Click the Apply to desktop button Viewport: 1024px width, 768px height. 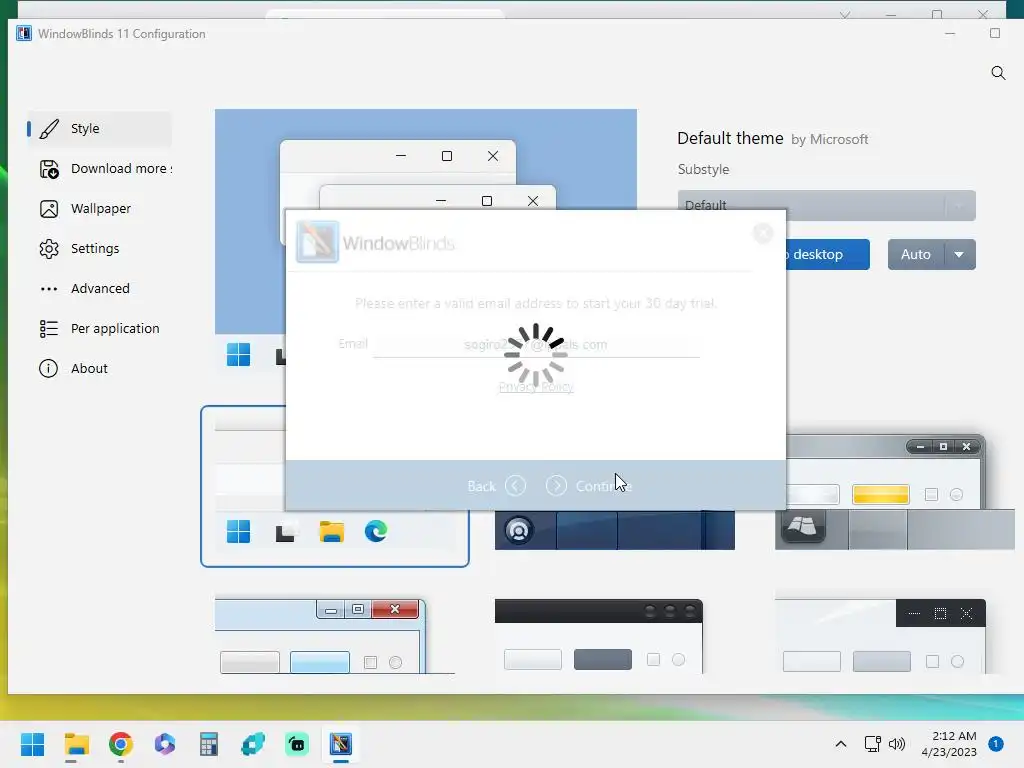[x=828, y=254]
